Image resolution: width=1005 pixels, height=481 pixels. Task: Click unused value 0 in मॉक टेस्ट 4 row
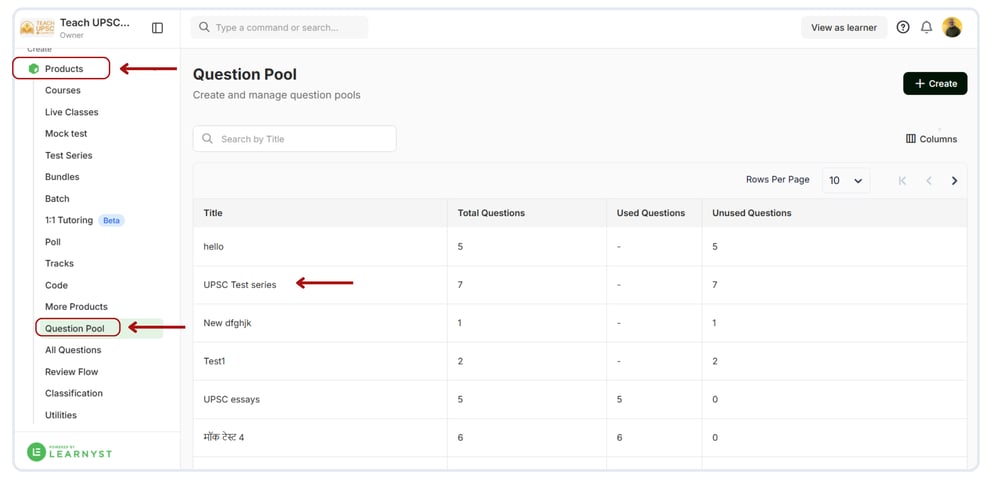715,437
